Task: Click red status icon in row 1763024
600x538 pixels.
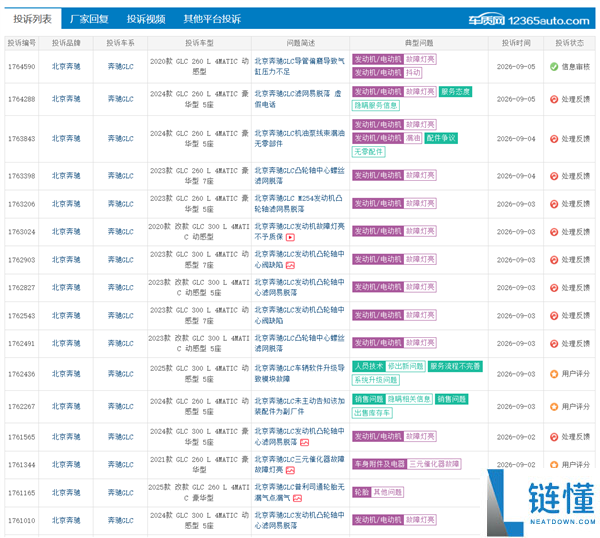Action: click(x=554, y=232)
